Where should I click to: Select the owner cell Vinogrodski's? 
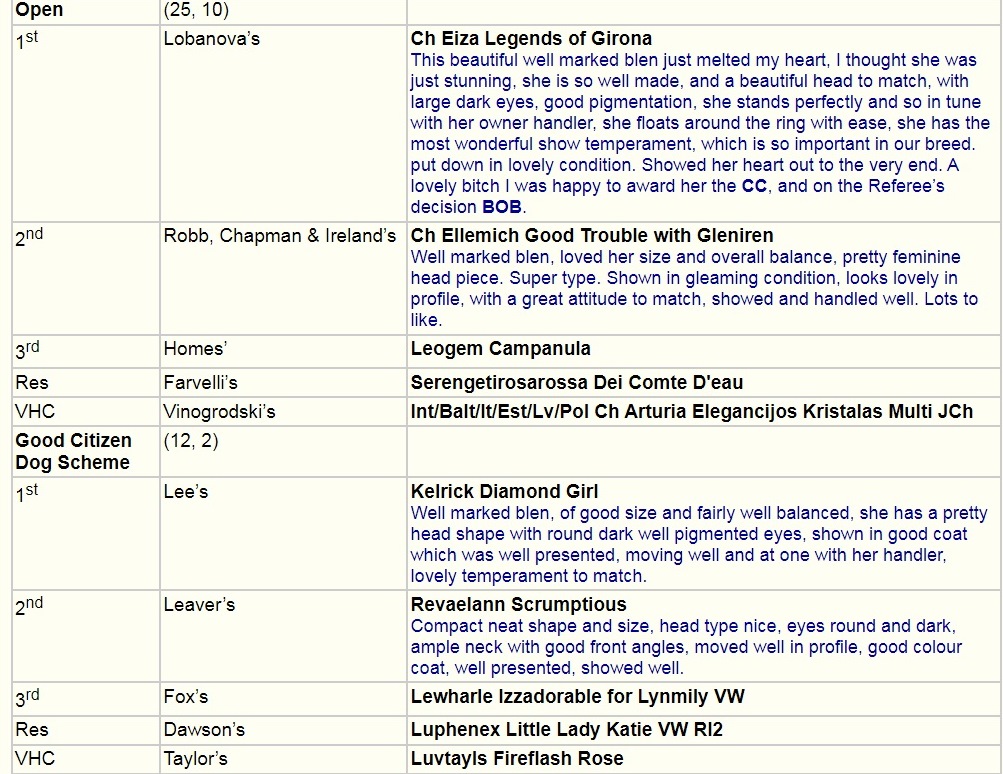(219, 411)
